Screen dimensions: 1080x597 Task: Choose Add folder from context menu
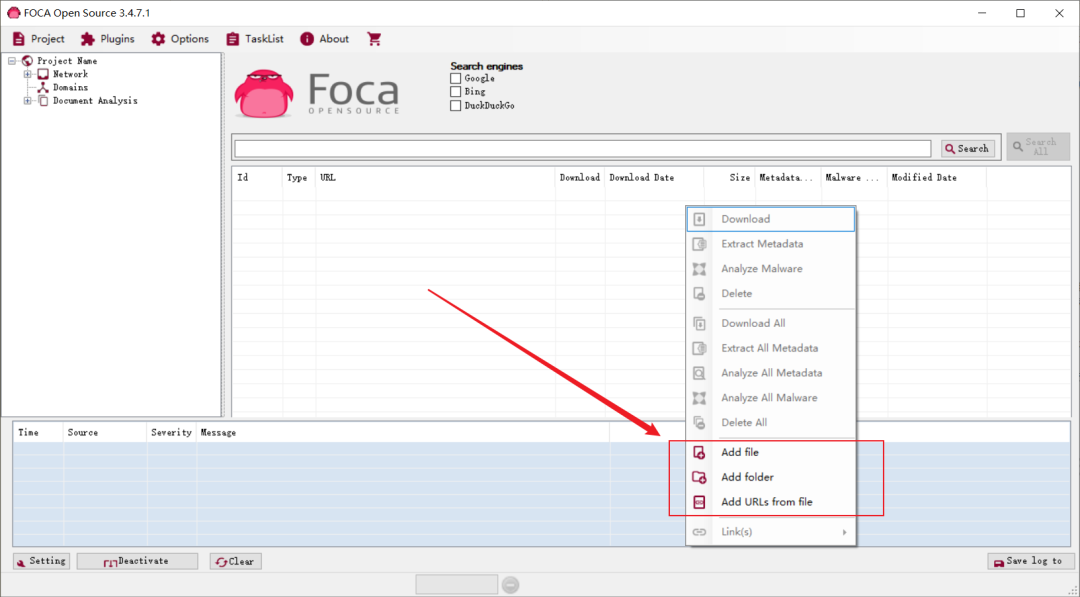point(771,477)
